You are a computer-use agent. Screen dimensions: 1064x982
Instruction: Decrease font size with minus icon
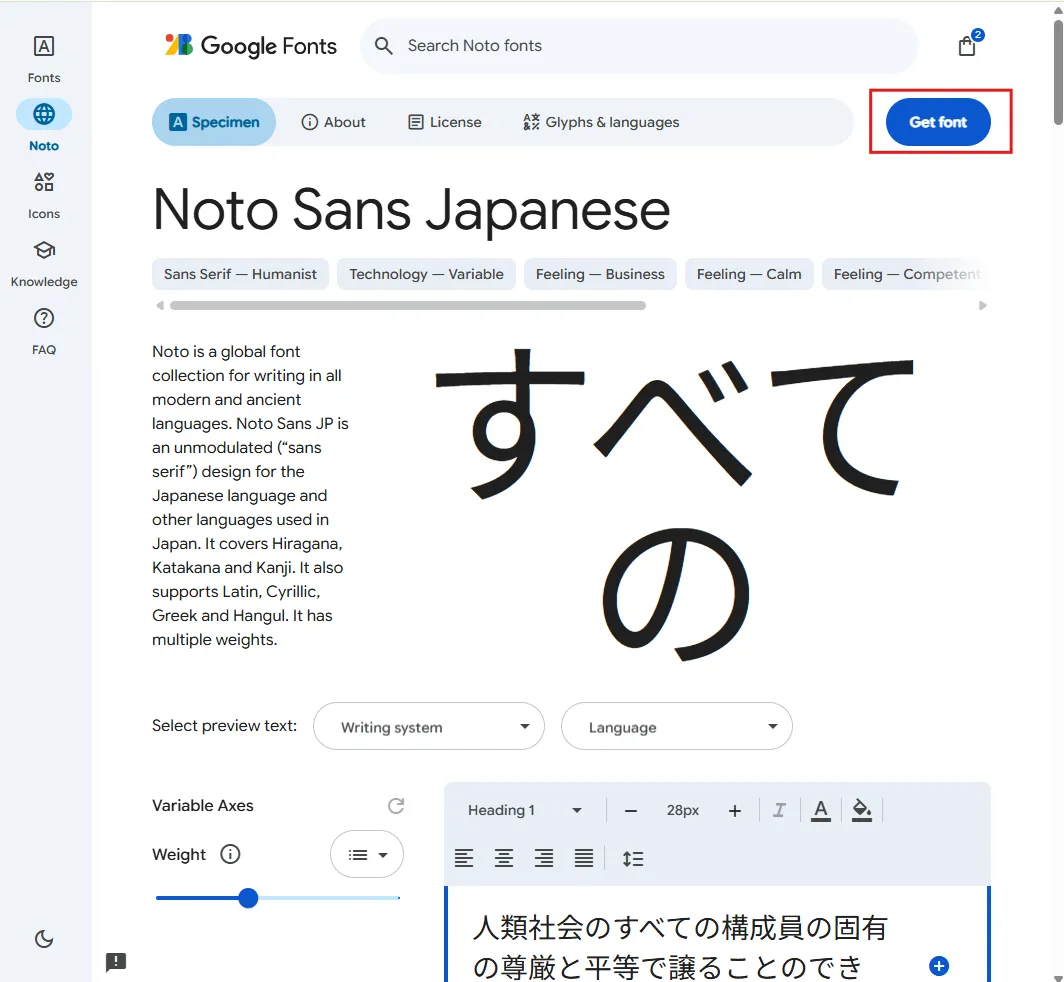(x=630, y=810)
